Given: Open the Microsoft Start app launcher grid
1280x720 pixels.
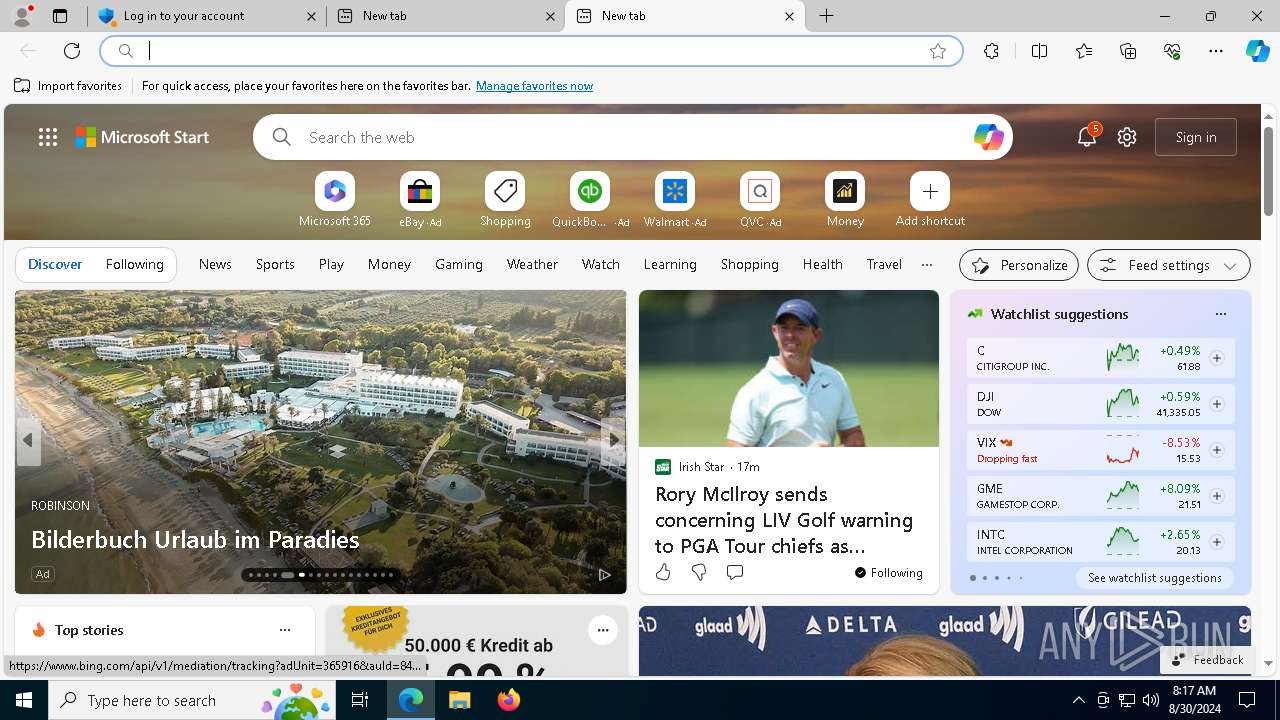Looking at the screenshot, I should tap(48, 137).
